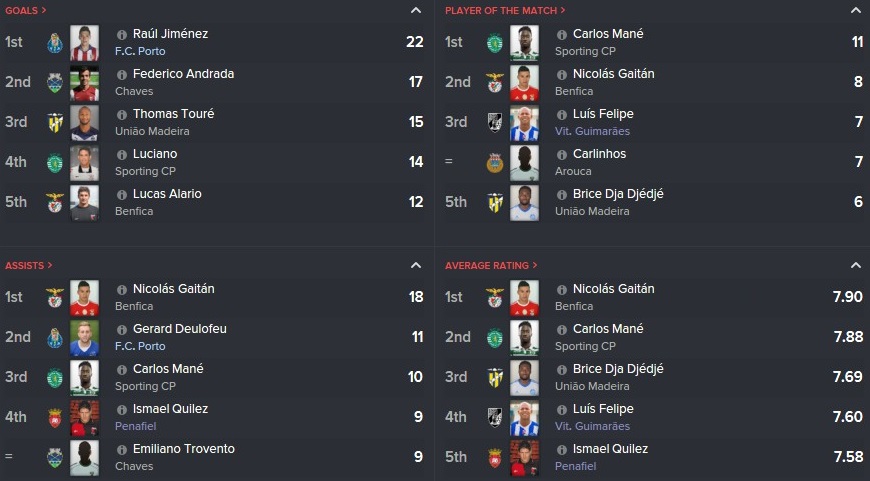Collapse the Assists panel

[x=416, y=265]
